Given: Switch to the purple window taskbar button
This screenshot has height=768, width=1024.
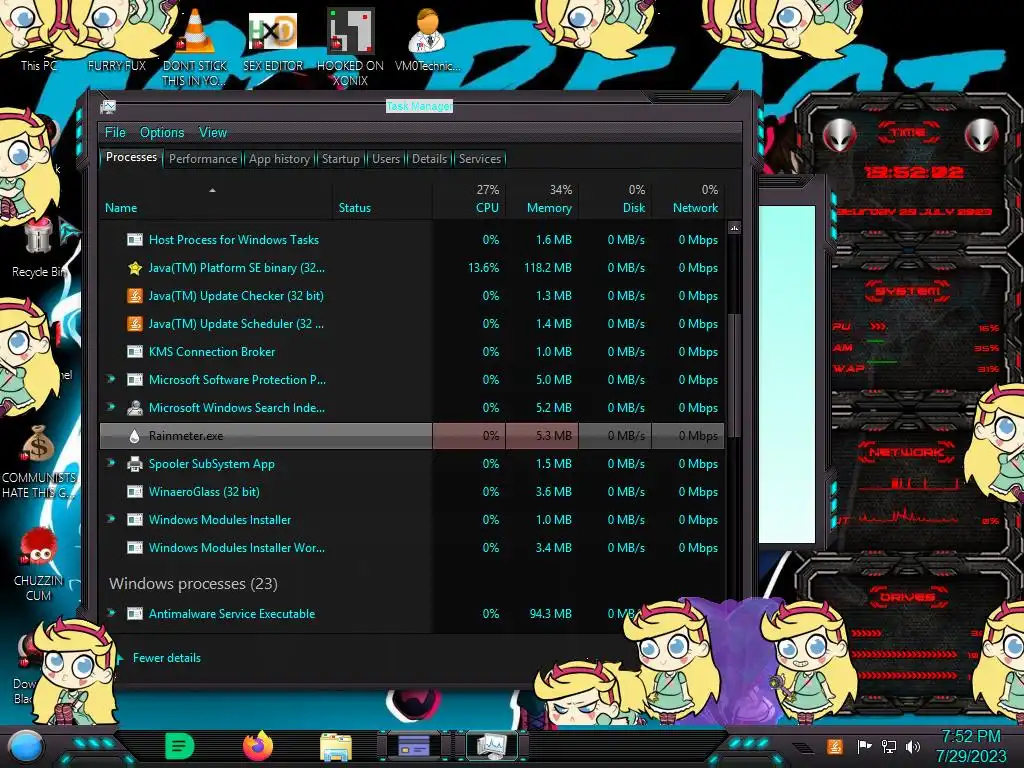Looking at the screenshot, I should pyautogui.click(x=414, y=745).
